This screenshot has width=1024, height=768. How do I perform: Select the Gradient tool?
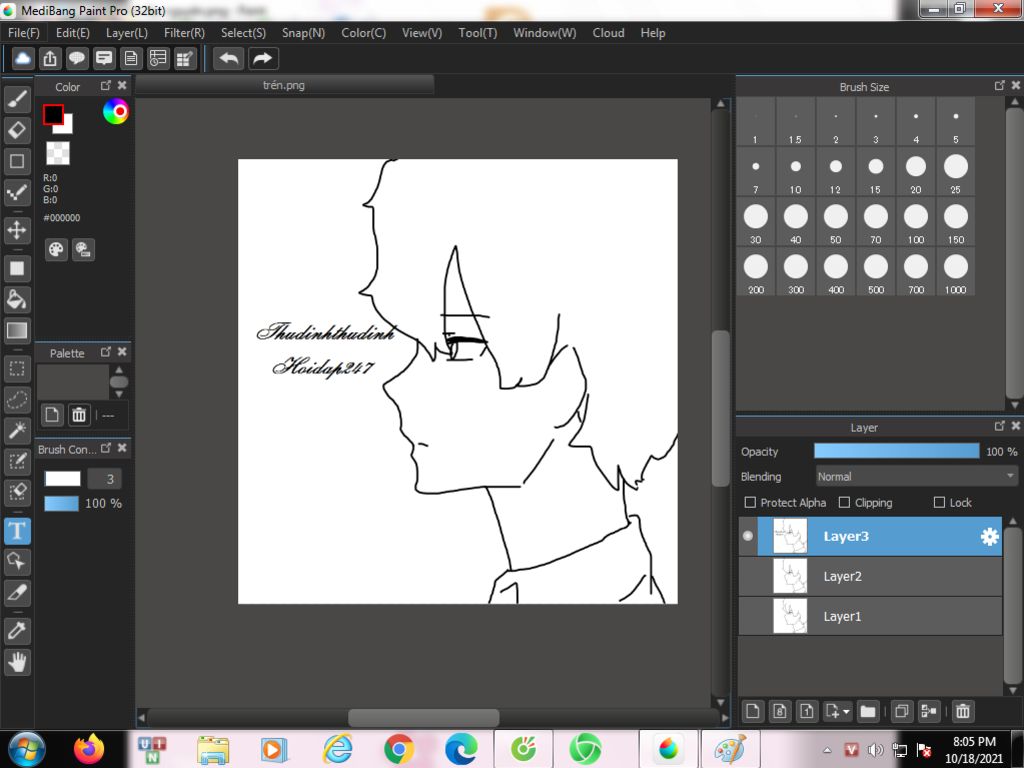(x=17, y=330)
